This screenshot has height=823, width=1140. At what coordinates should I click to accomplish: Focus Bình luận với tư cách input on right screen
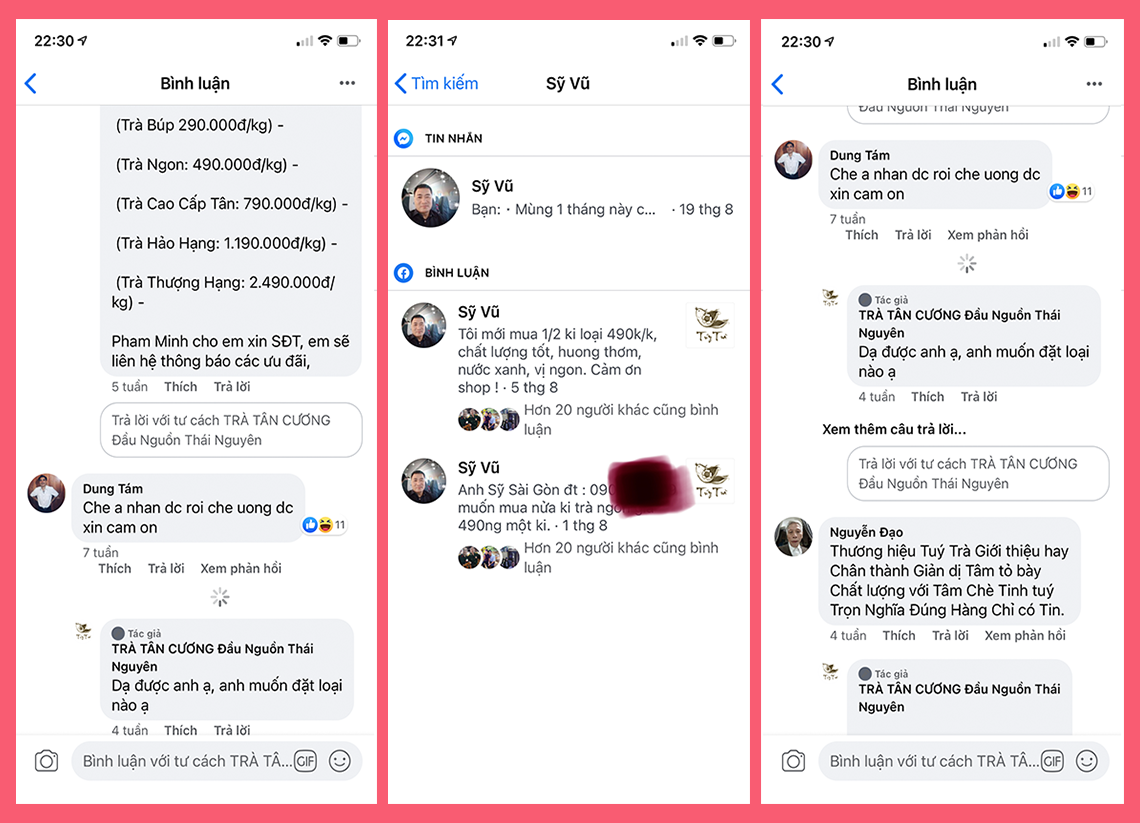pos(934,761)
